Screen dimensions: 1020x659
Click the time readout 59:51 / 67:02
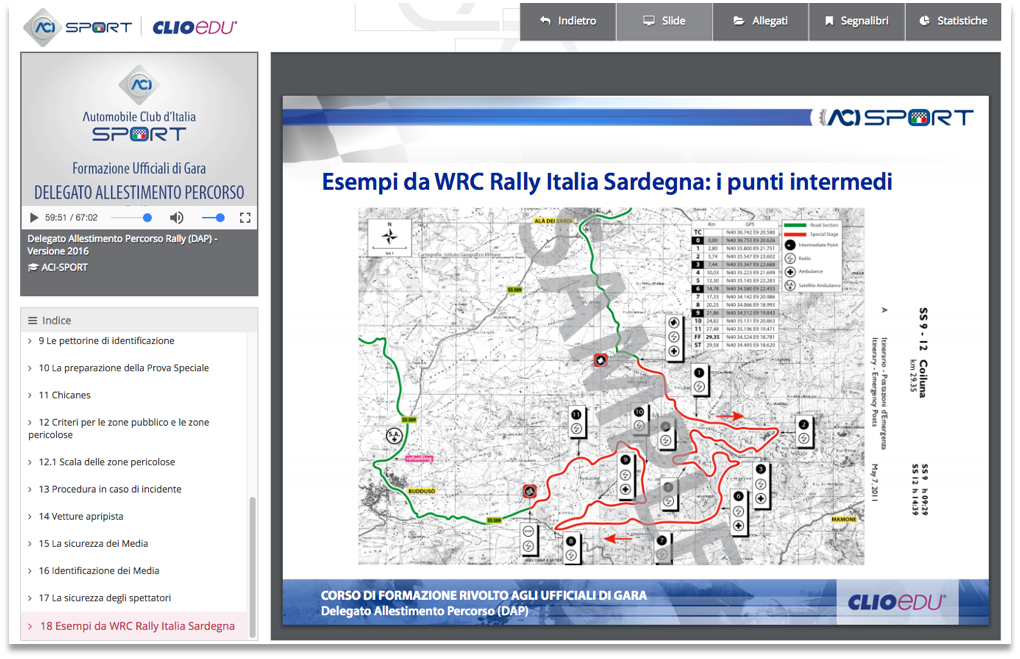[72, 217]
